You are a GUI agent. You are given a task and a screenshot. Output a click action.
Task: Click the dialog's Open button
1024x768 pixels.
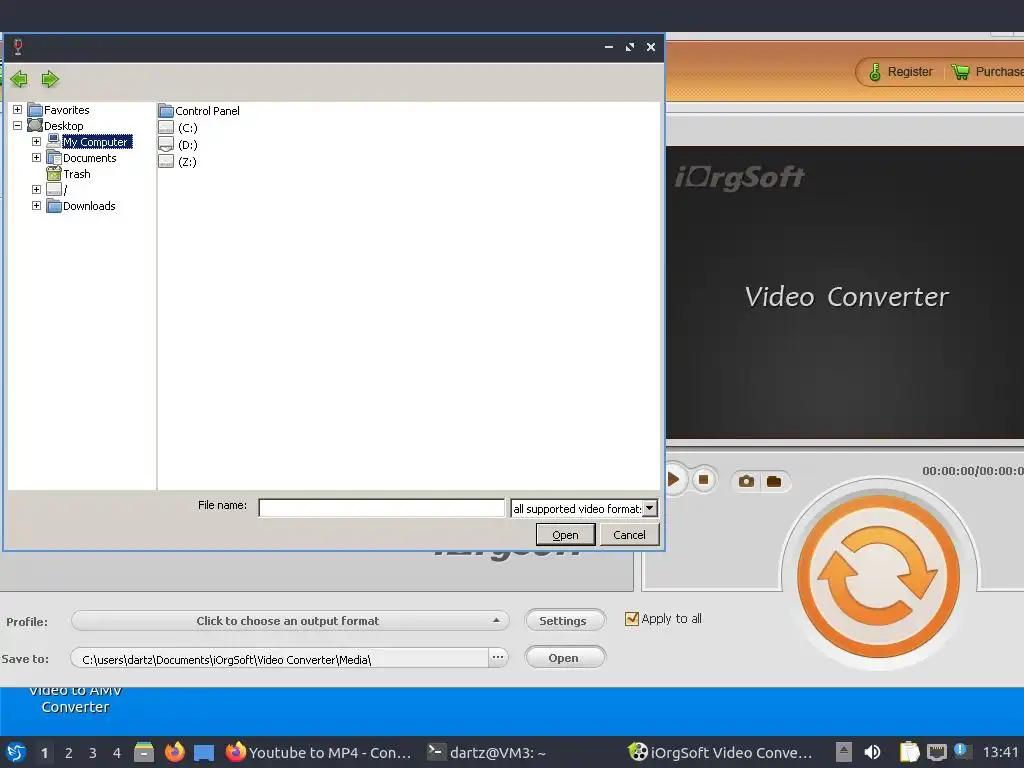click(x=566, y=535)
